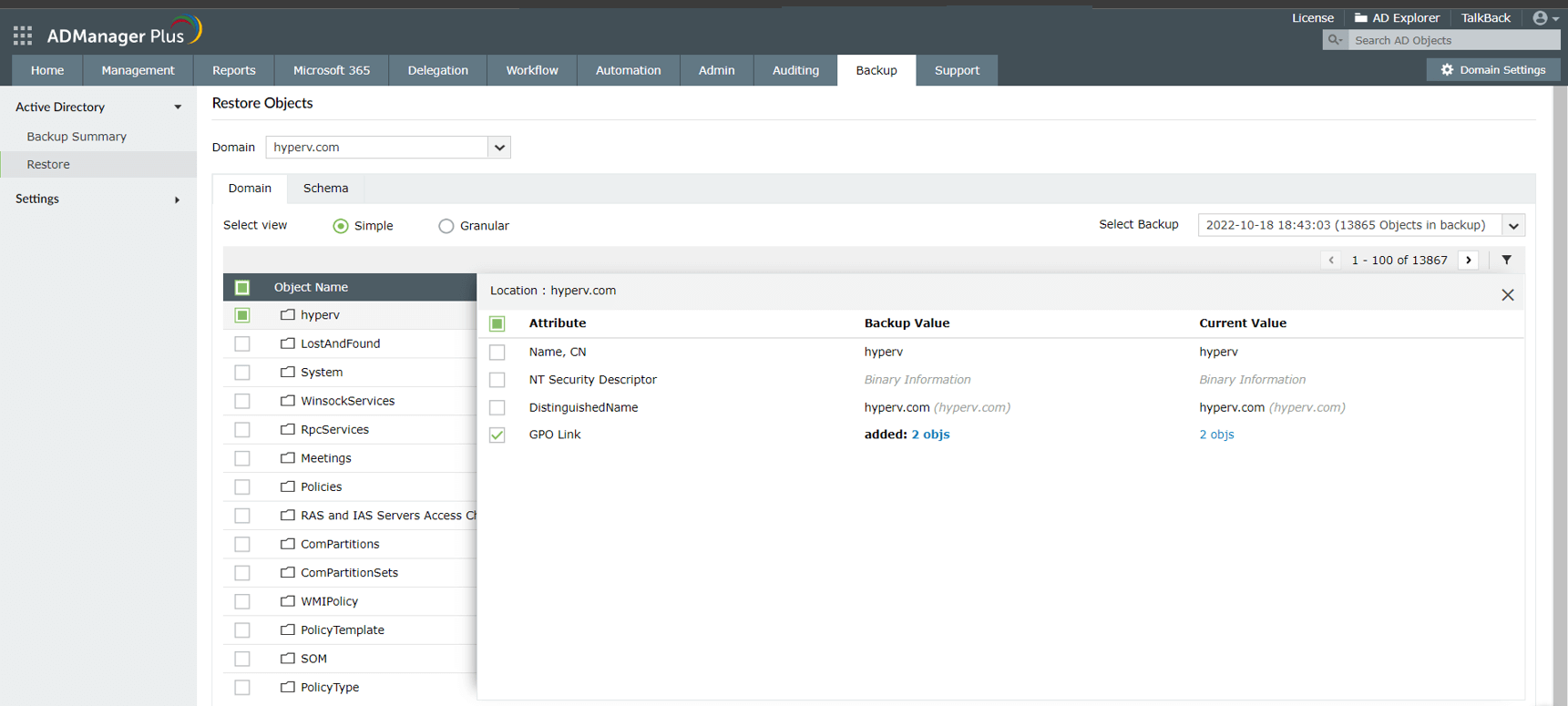The width and height of the screenshot is (1568, 706).
Task: Open the Management tab
Action: pyautogui.click(x=138, y=70)
